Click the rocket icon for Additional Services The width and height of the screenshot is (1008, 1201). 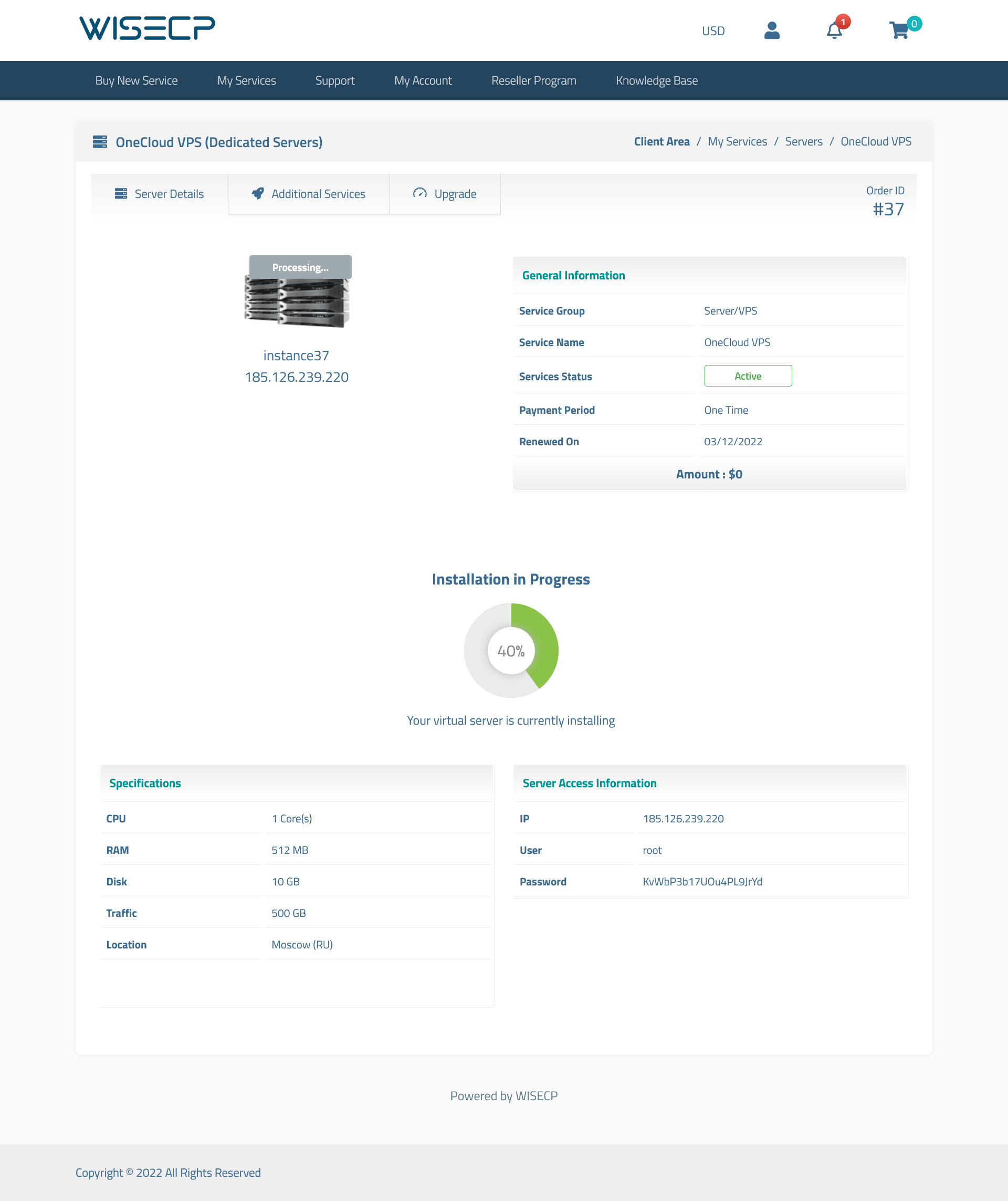coord(258,194)
